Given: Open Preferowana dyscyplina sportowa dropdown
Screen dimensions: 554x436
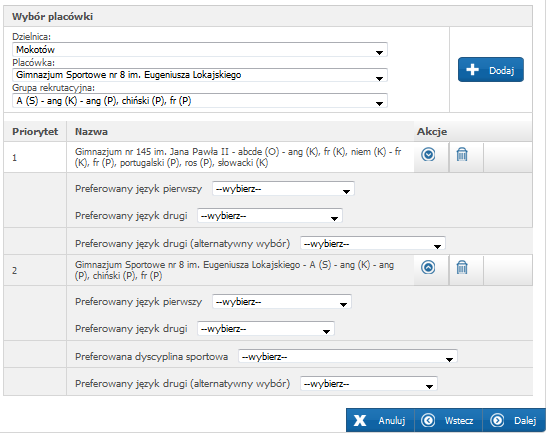Looking at the screenshot, I should click(348, 357).
